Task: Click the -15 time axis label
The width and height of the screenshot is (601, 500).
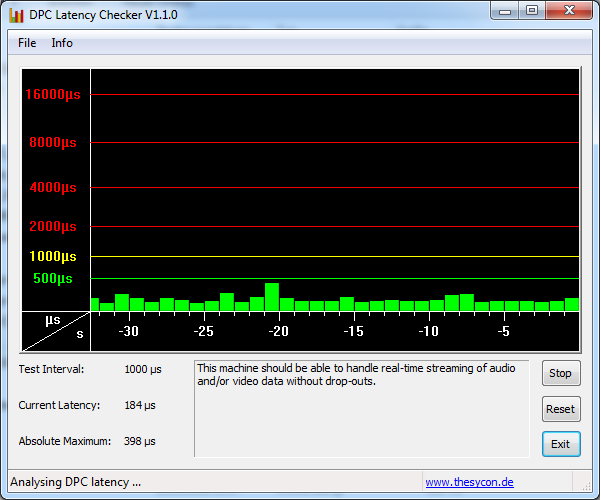Action: (x=353, y=331)
